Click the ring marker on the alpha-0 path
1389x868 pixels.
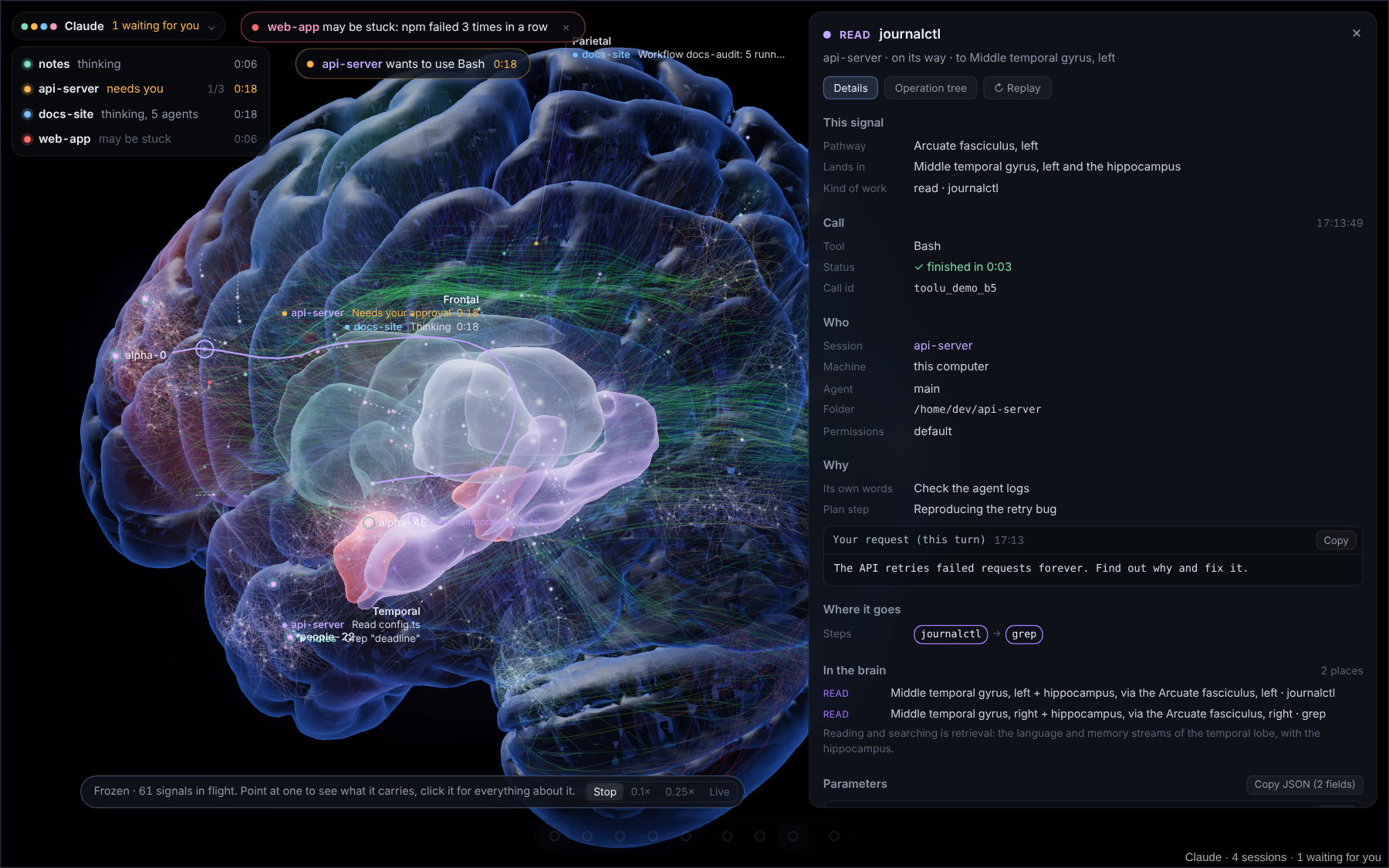click(x=204, y=349)
